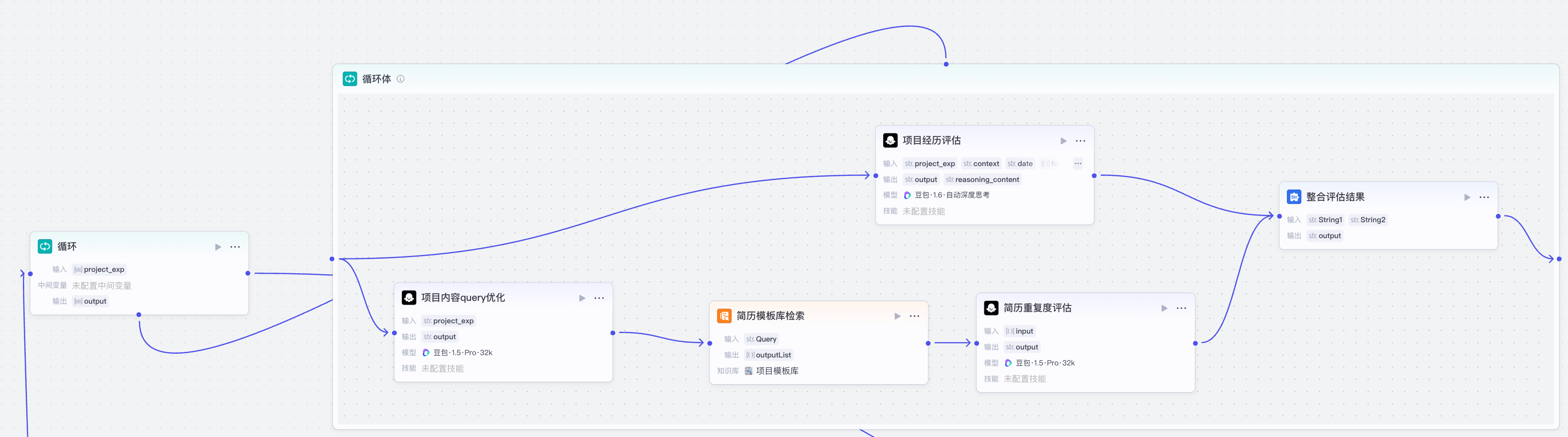This screenshot has height=437, width=1568.
Task: Run the 项目经历评估 node
Action: pos(1063,140)
